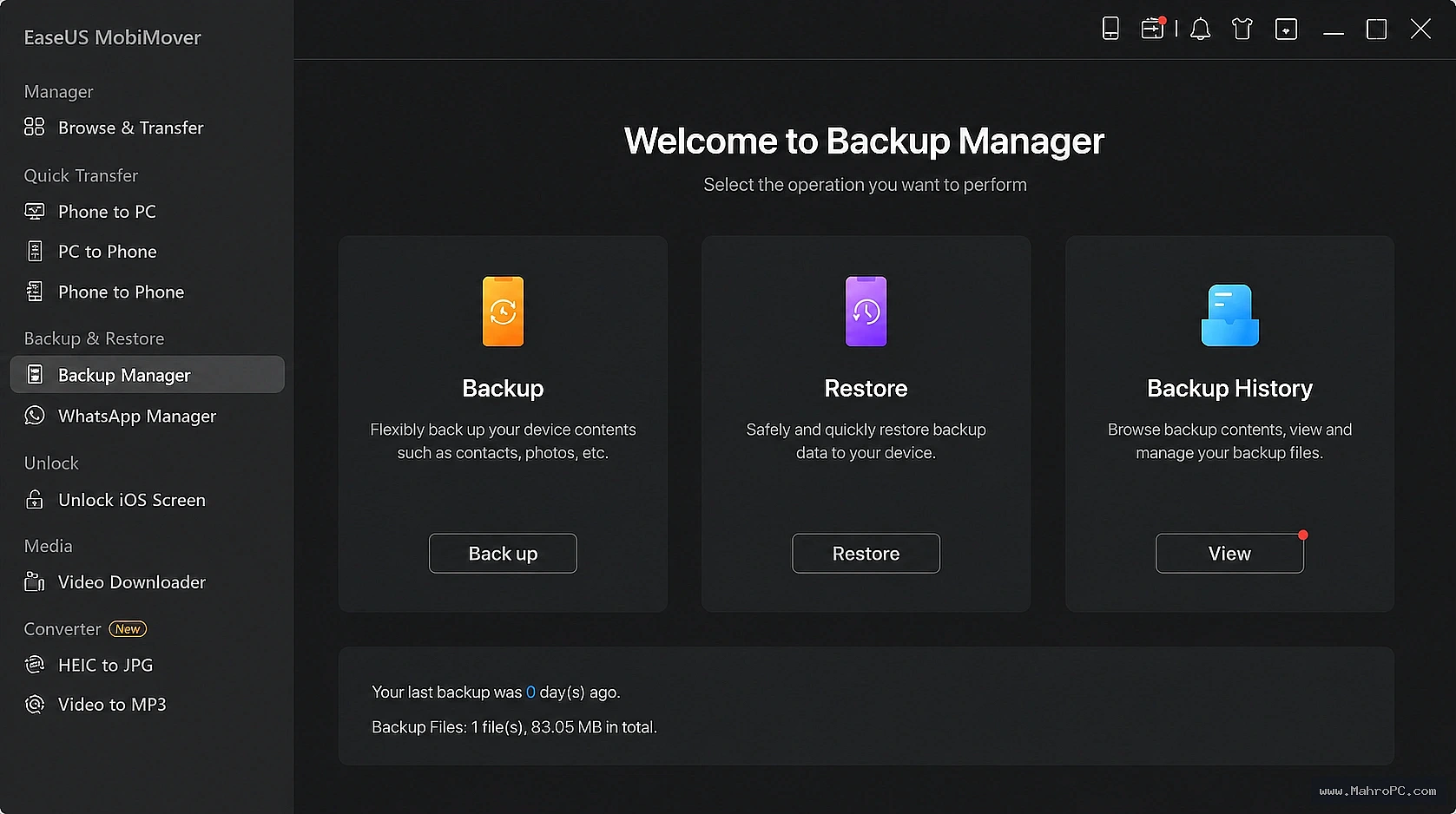
Task: Open Unlock iOS Screen section
Action: 131,500
